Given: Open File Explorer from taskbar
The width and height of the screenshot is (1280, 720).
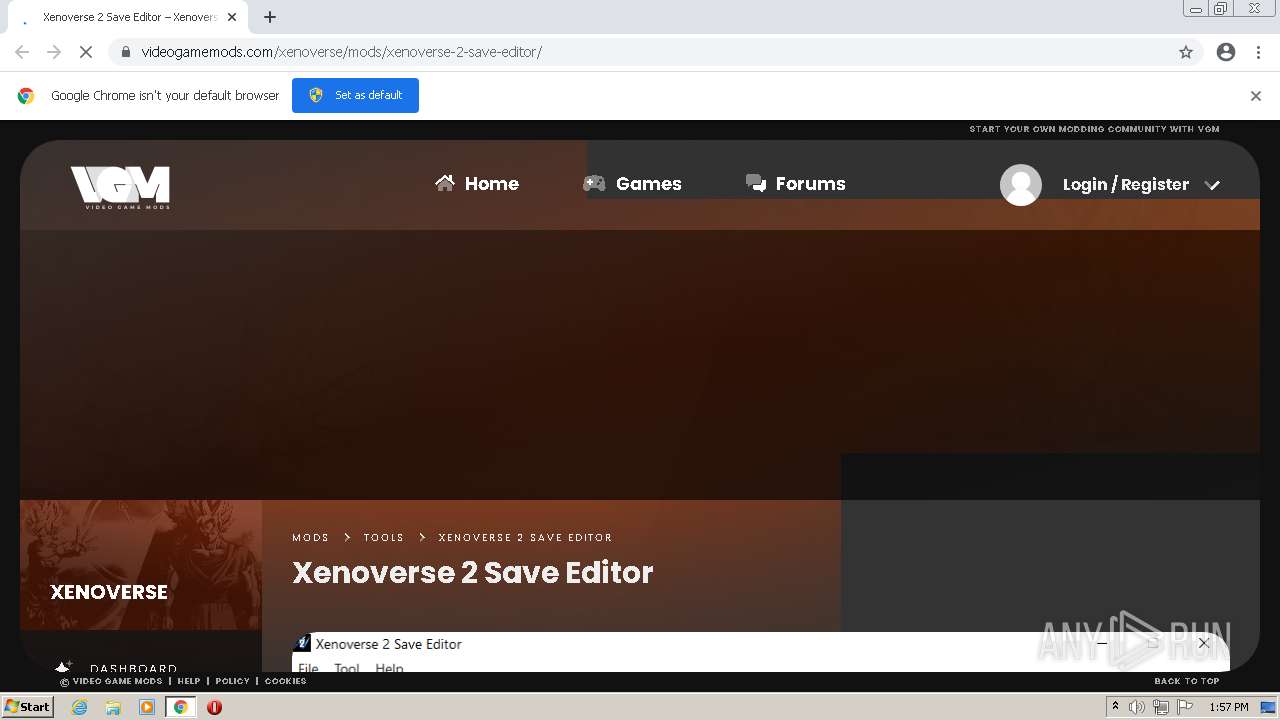Looking at the screenshot, I should tap(113, 707).
